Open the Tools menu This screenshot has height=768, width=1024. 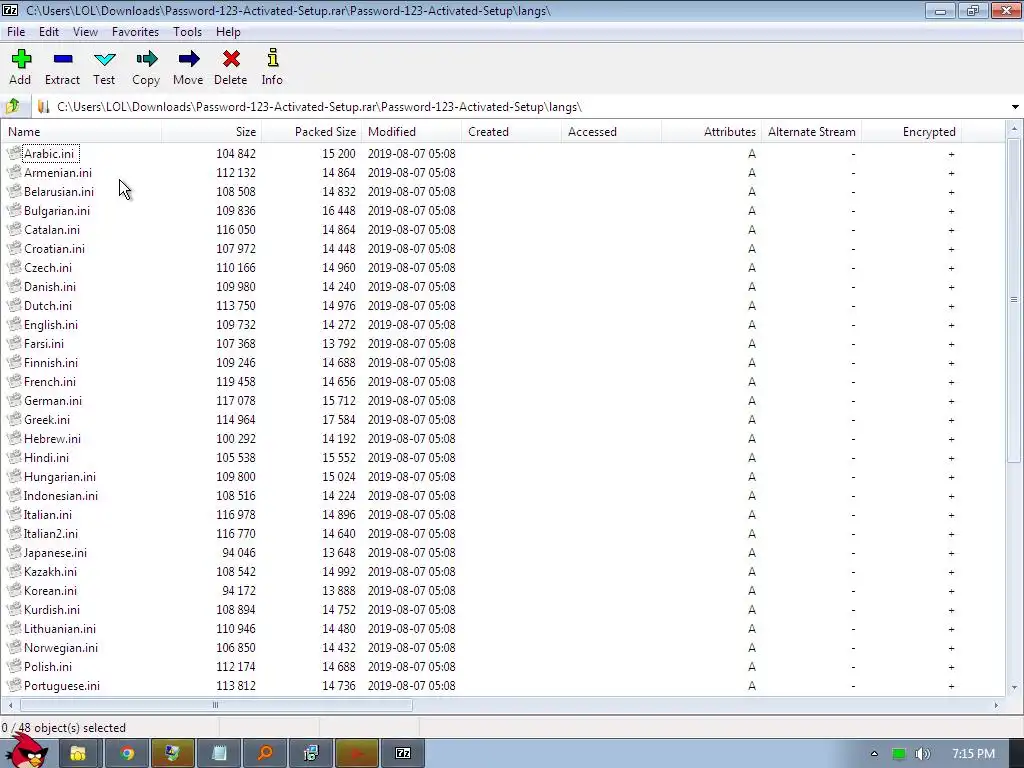pyautogui.click(x=187, y=32)
